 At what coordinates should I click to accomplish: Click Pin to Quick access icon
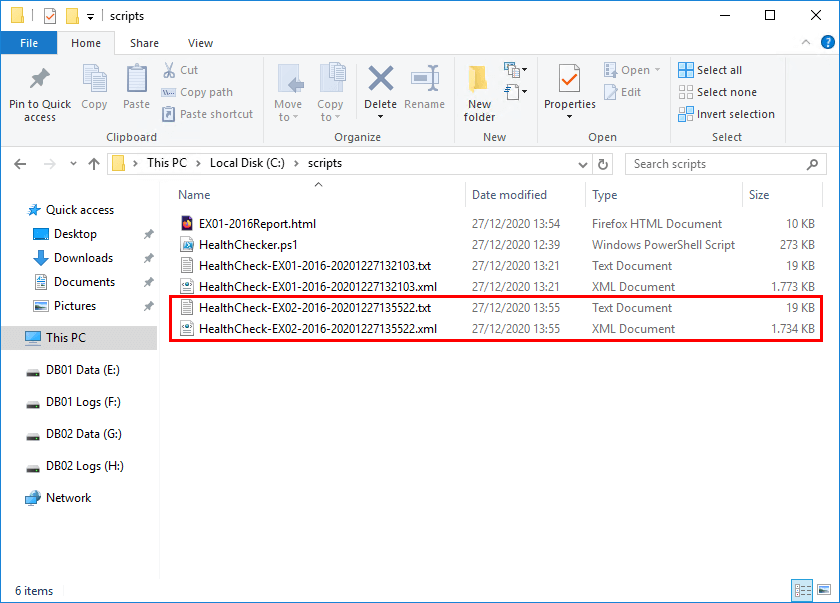[x=40, y=79]
